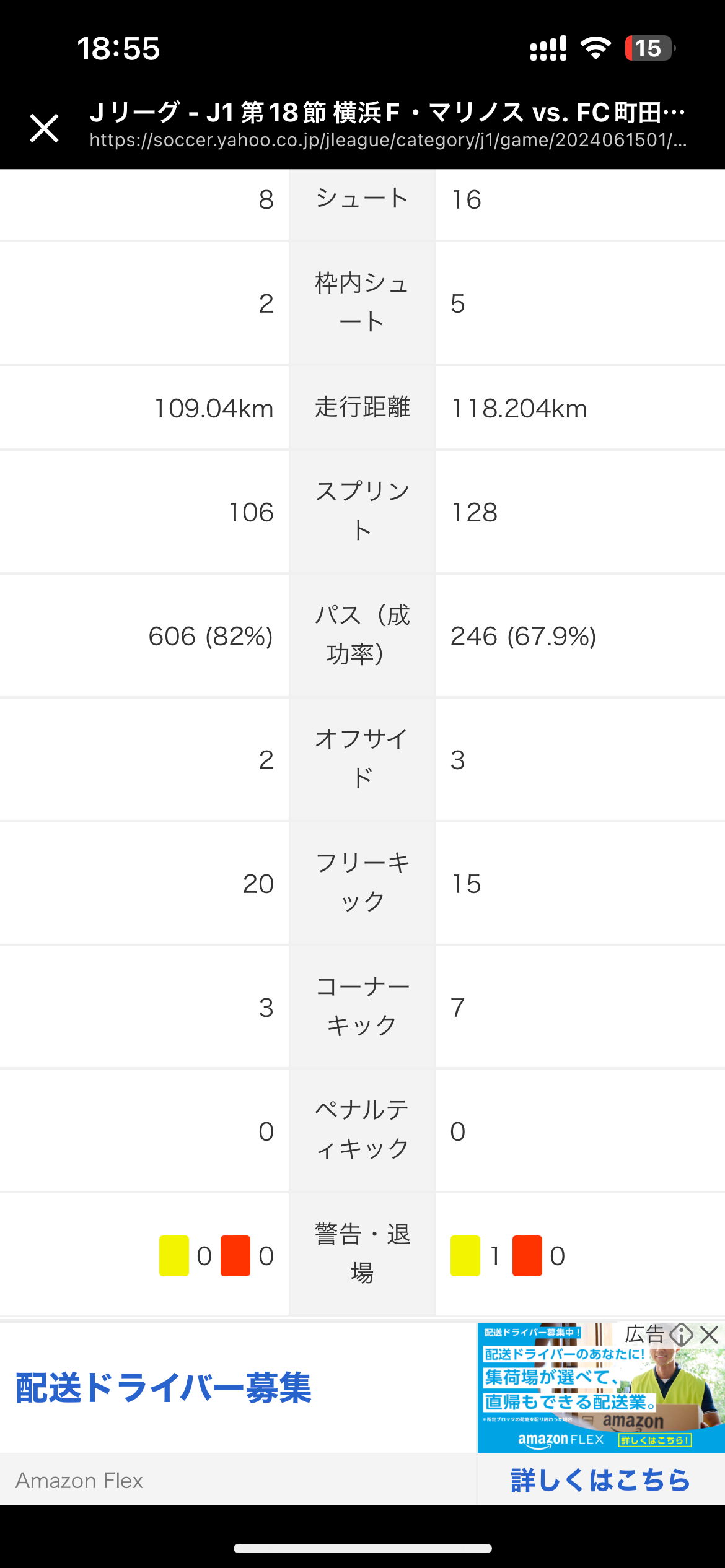Tap the コーナーキック stat label
The height and width of the screenshot is (1568, 725).
click(x=362, y=1007)
